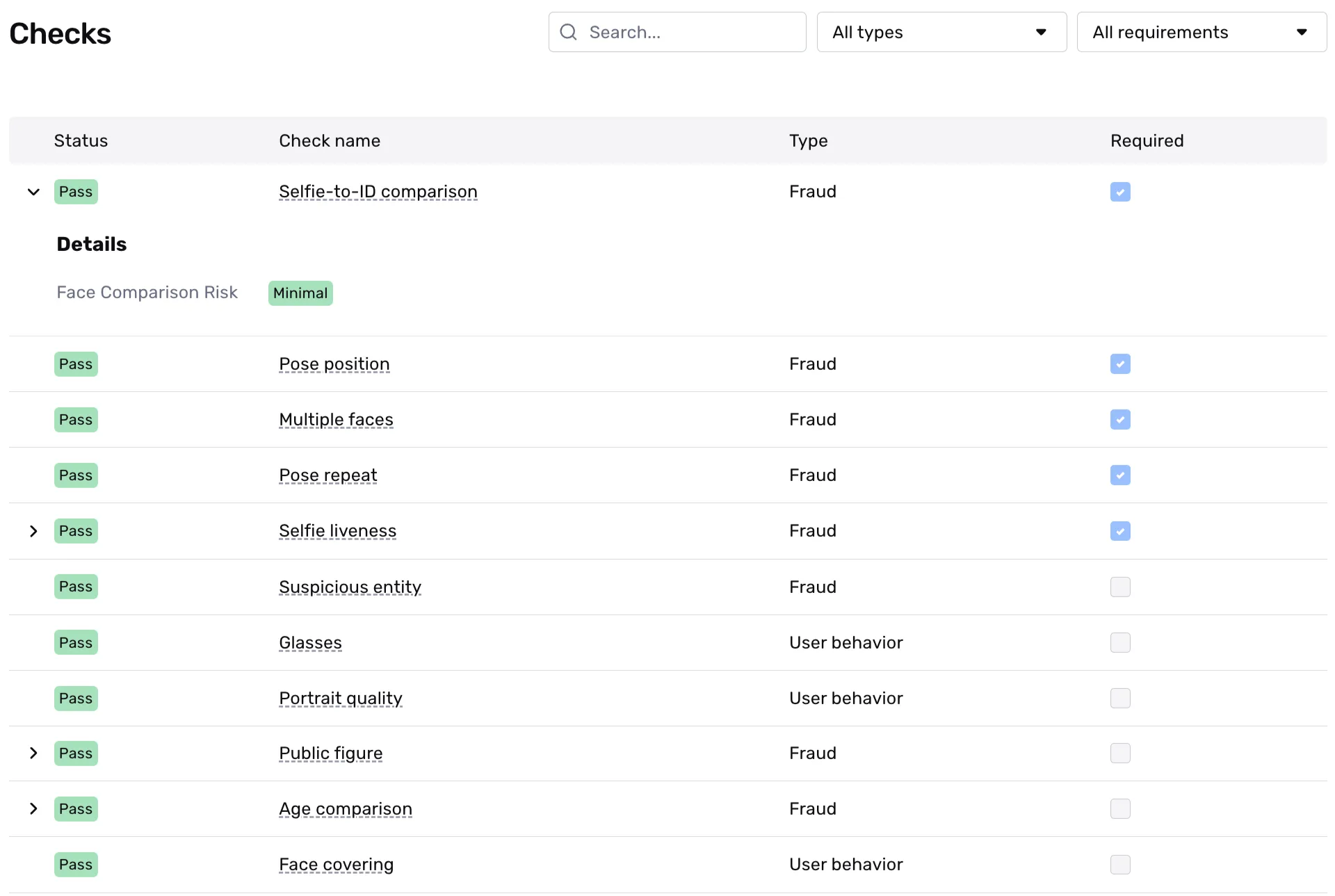Enable Required checkbox for Glasses
Viewport: 1335px width, 896px height.
coord(1119,642)
